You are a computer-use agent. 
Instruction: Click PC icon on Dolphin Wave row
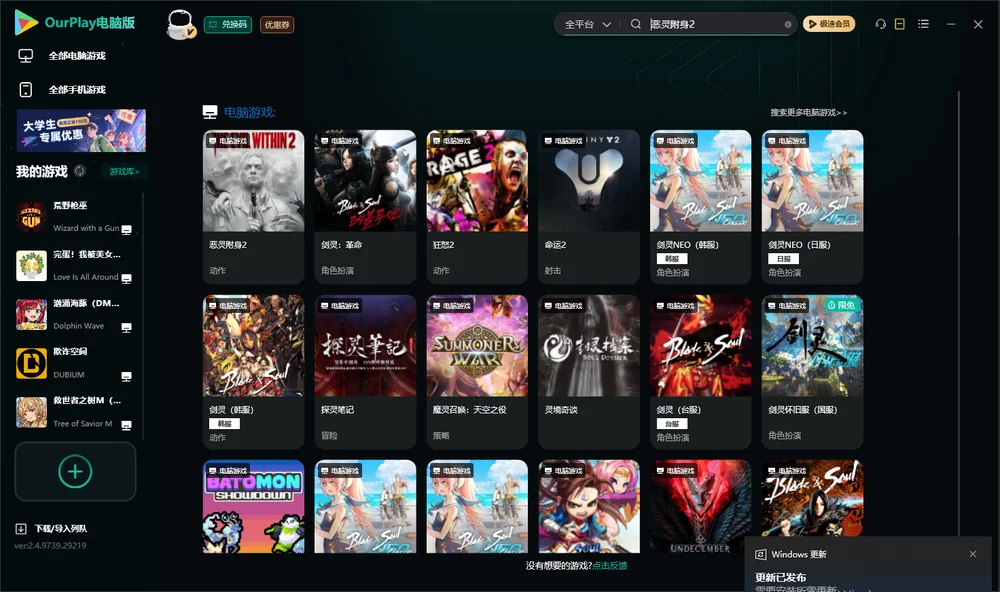click(126, 327)
